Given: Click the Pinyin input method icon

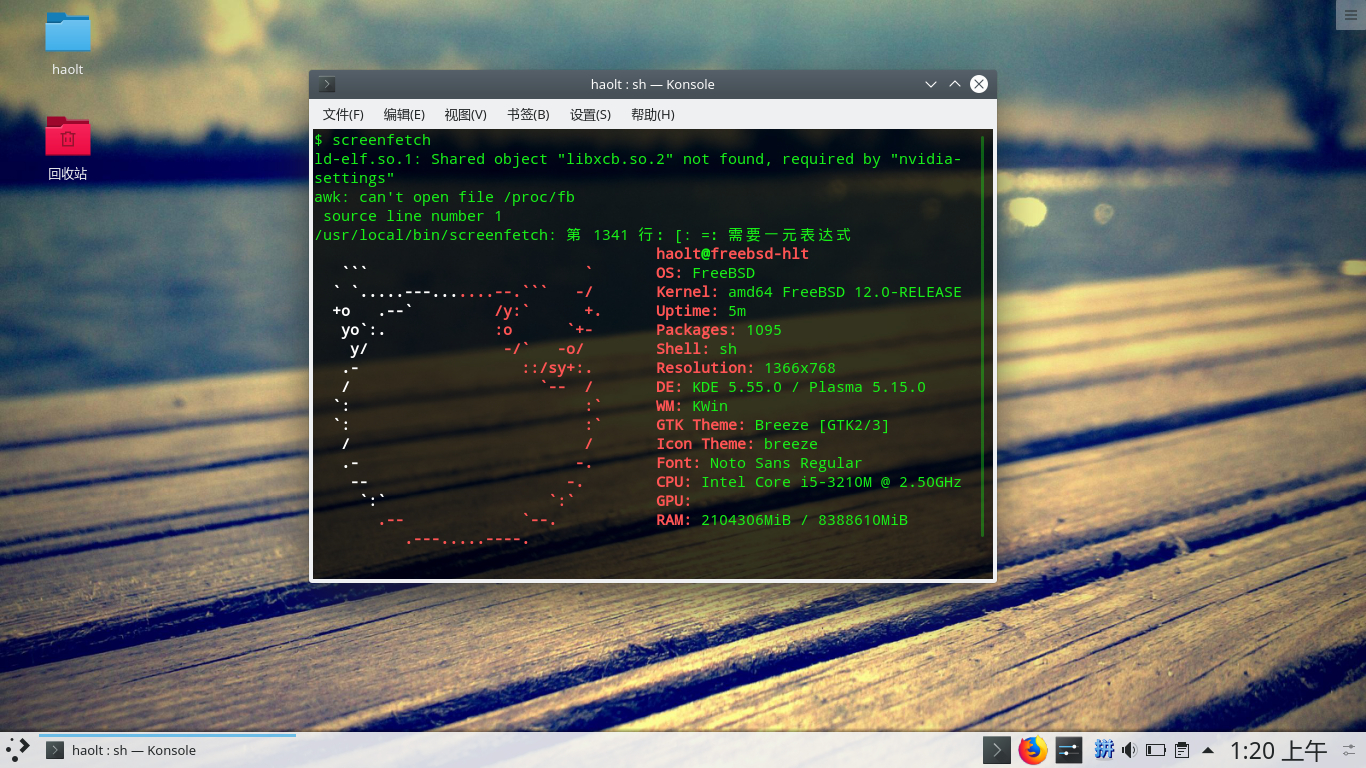Looking at the screenshot, I should pos(1105,750).
